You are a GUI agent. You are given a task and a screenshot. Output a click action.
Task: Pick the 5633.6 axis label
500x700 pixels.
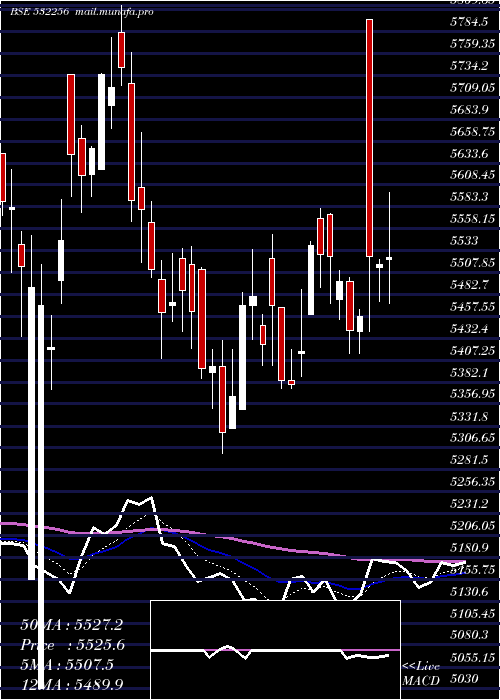469,153
